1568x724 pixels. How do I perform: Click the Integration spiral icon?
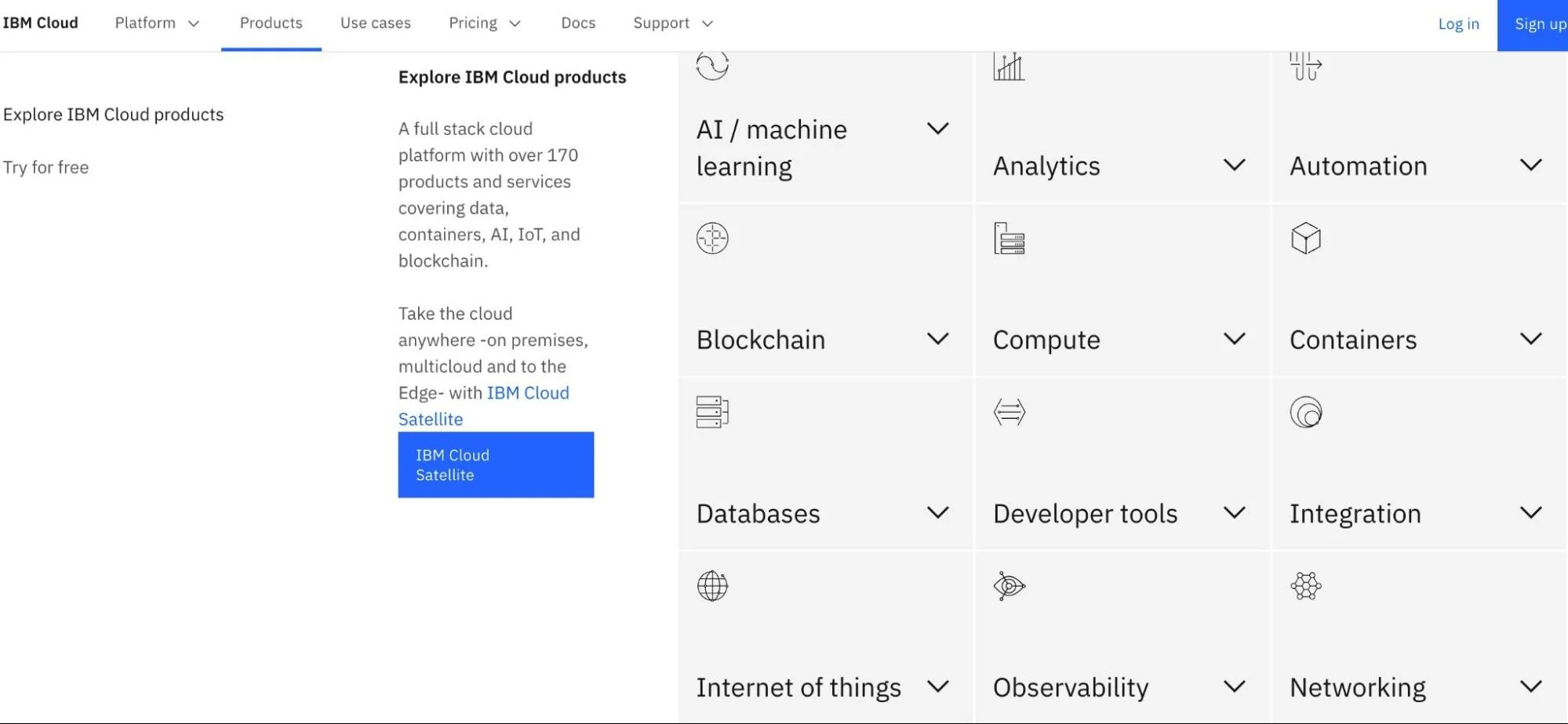(1306, 412)
